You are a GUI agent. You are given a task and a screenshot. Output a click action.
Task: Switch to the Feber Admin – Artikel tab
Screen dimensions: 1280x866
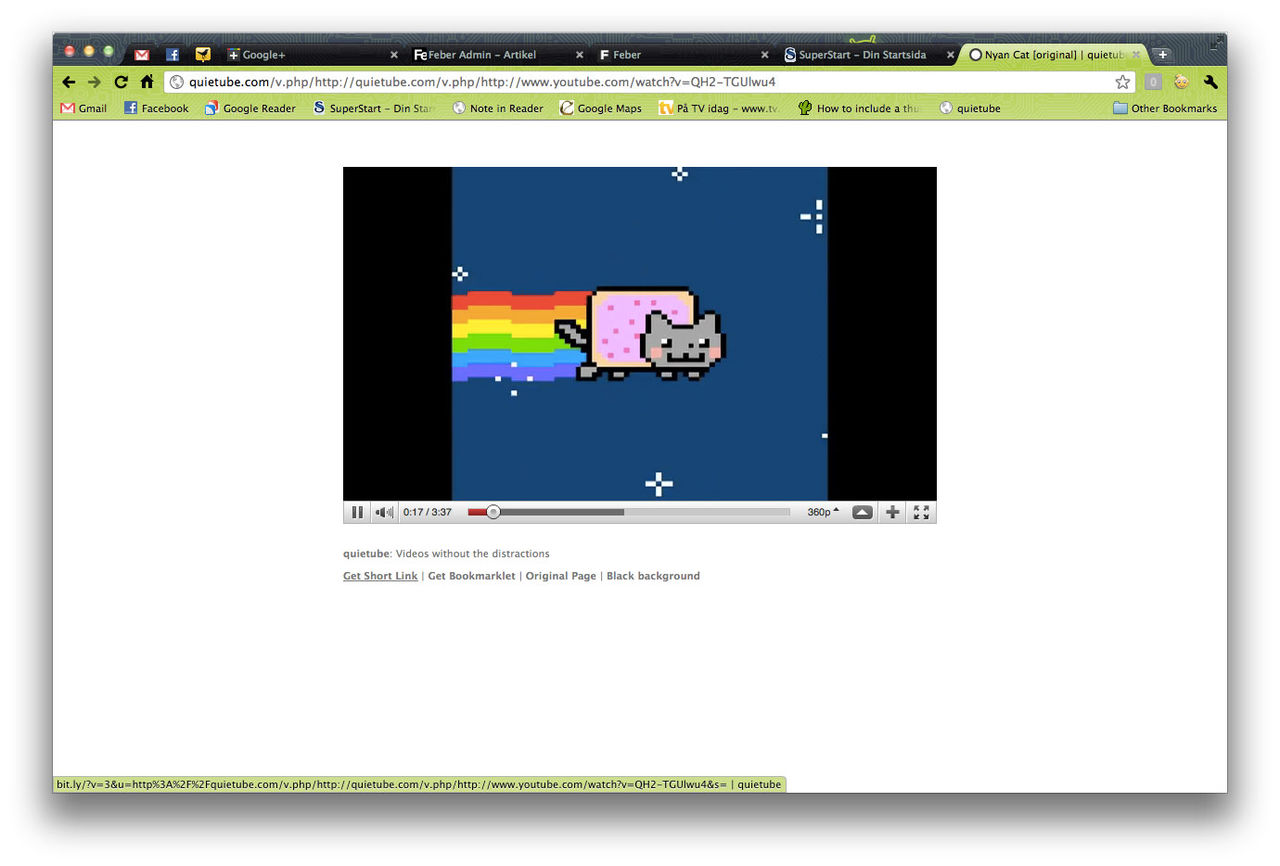point(487,55)
